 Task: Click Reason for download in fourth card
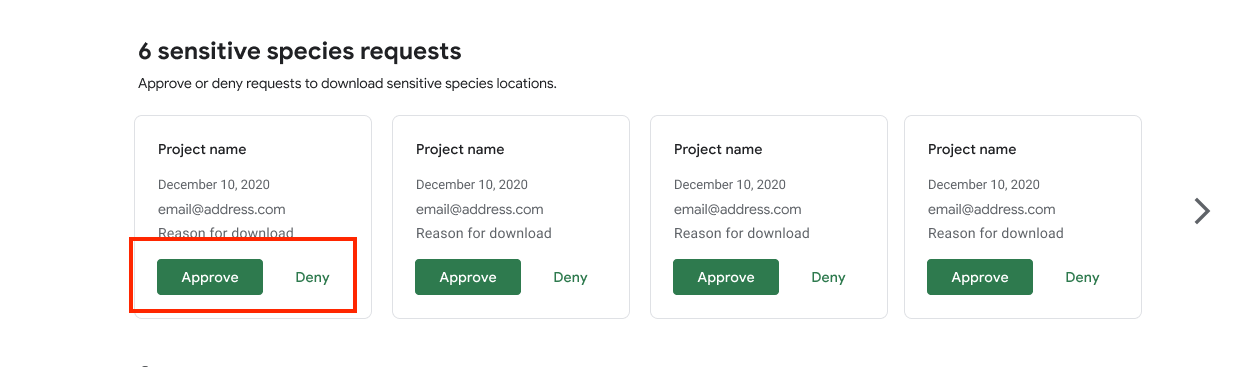pos(996,233)
